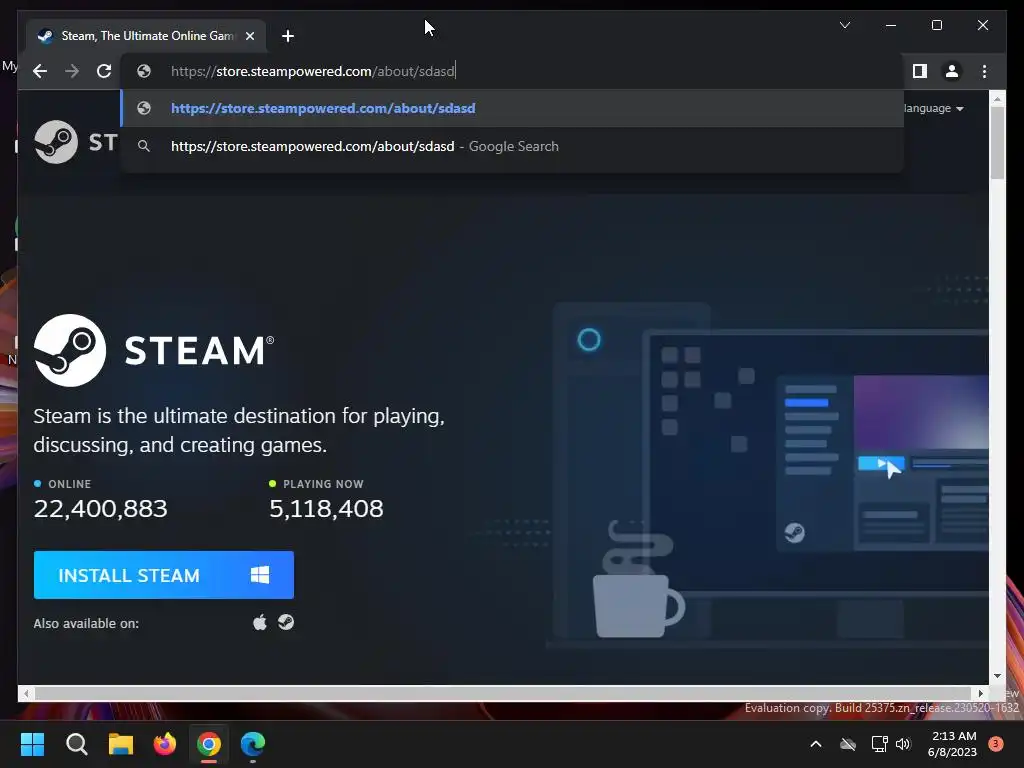The height and width of the screenshot is (768, 1024).
Task: Click the cloud sync off tray icon
Action: (848, 744)
